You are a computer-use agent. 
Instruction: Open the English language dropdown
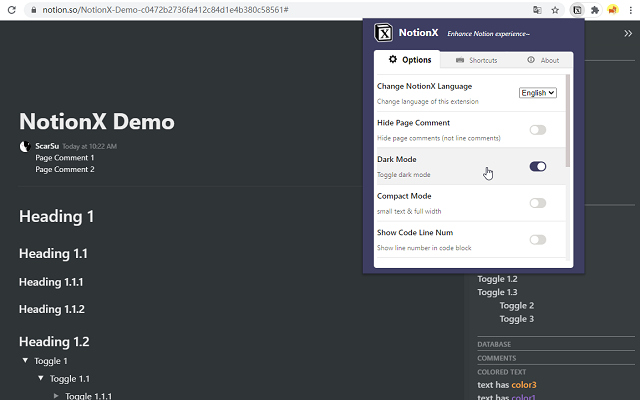(x=538, y=92)
